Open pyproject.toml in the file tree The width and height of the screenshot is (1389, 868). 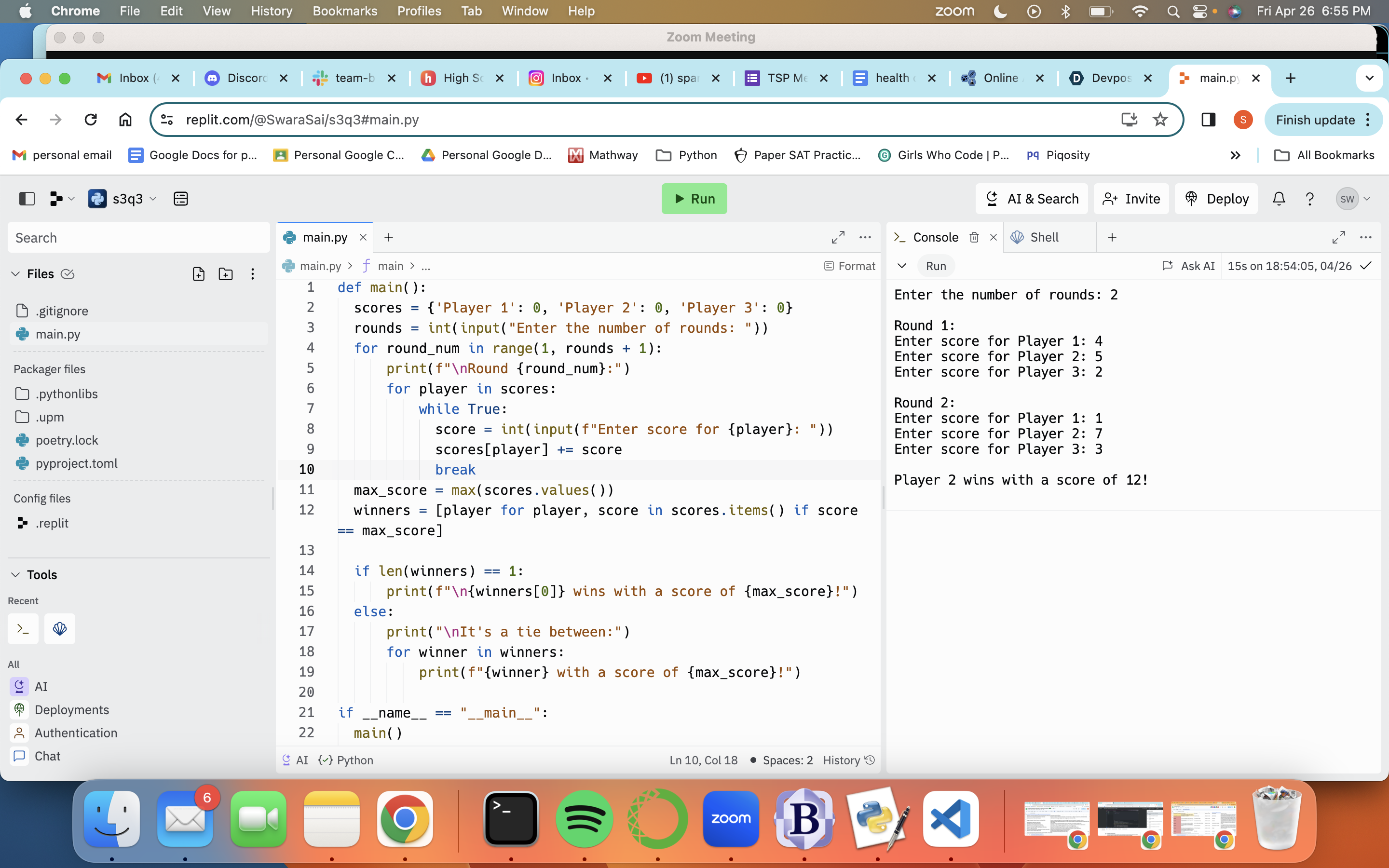tap(76, 463)
